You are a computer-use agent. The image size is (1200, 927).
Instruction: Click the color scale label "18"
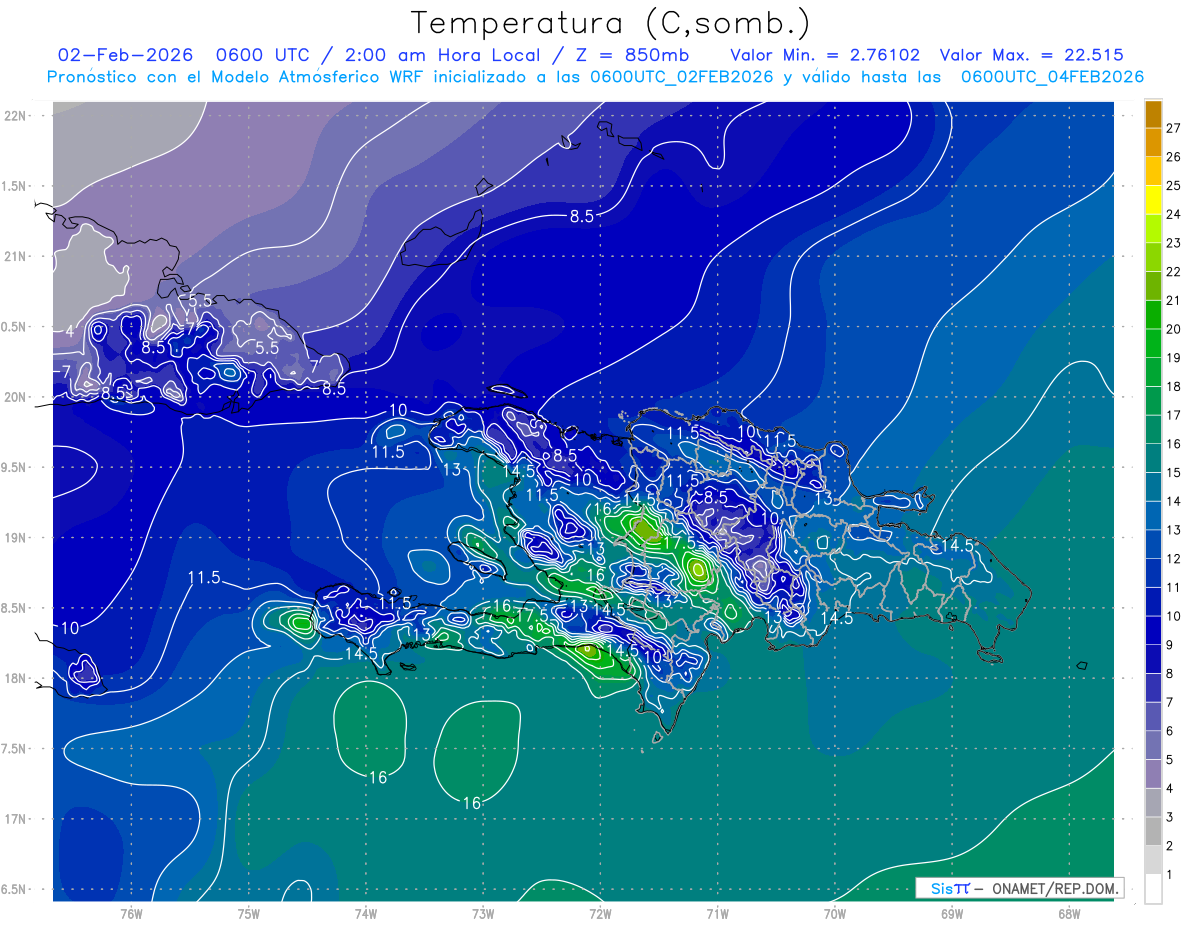tap(1173, 386)
